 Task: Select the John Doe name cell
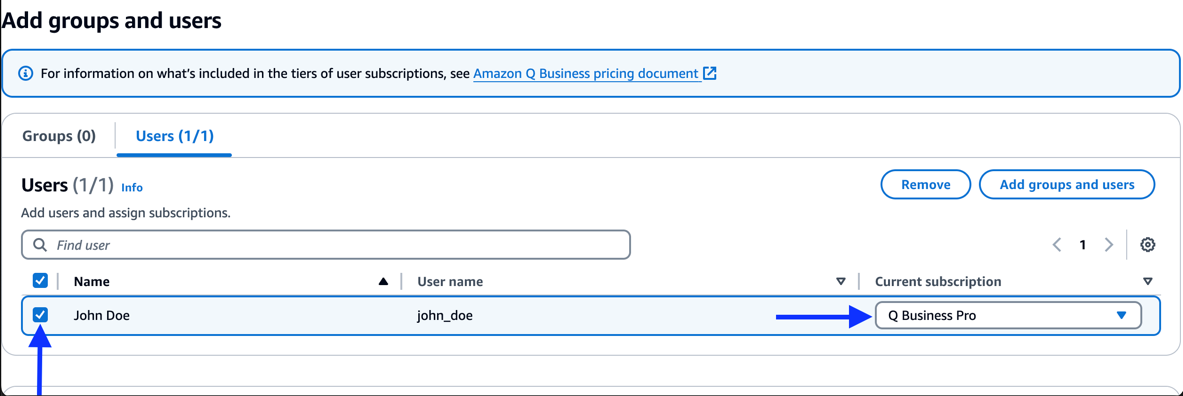102,316
